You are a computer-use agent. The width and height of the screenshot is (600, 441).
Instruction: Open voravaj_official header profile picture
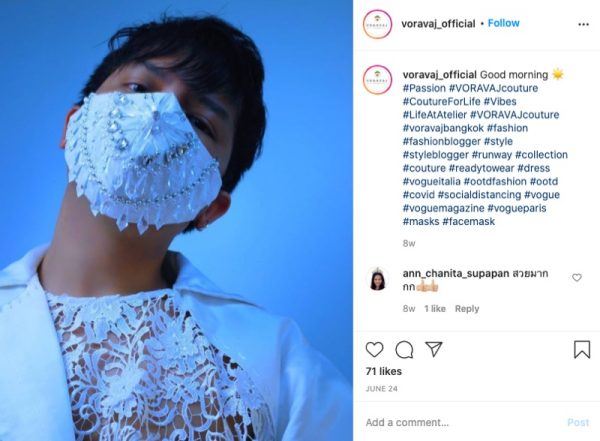point(377,24)
